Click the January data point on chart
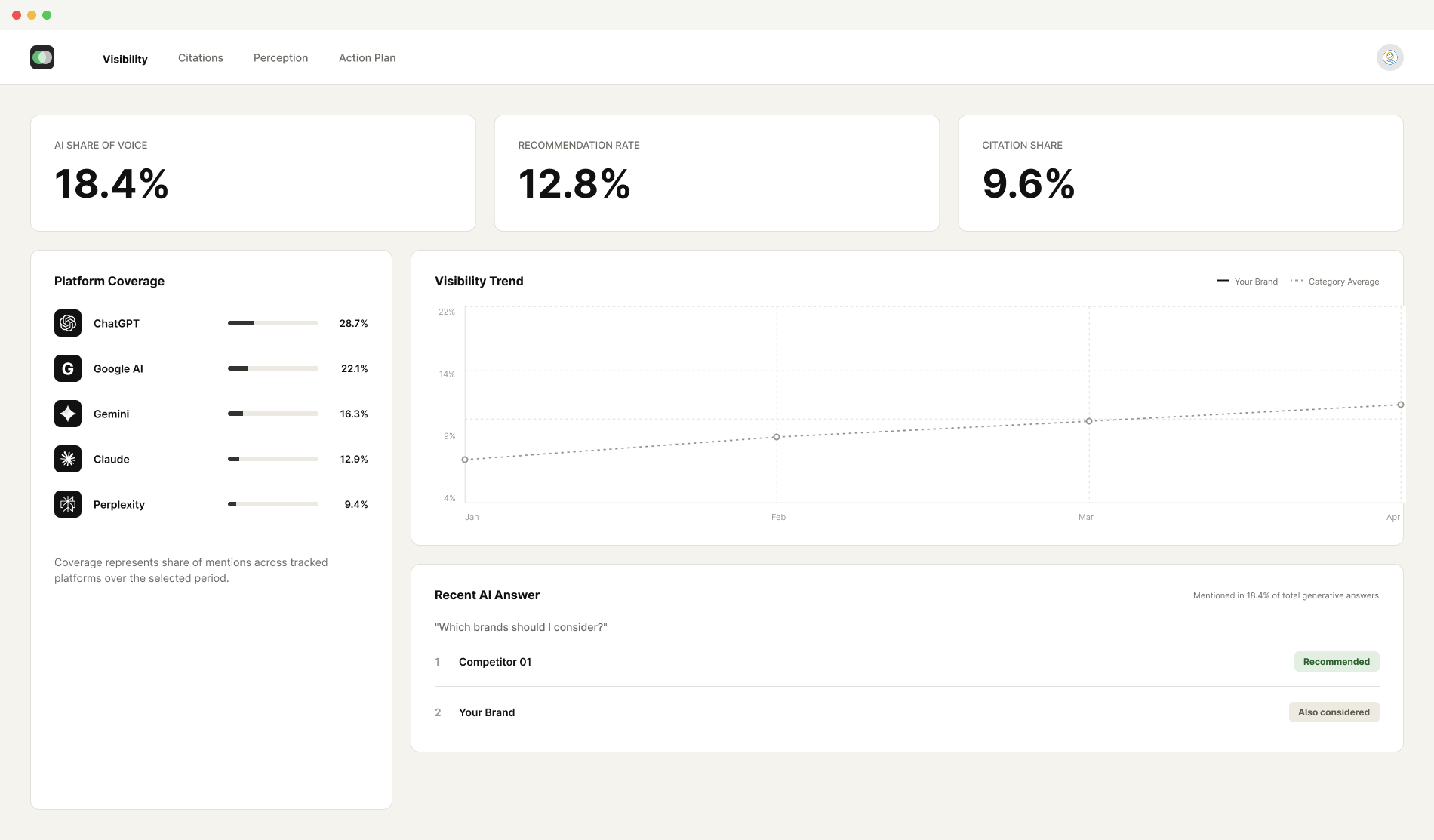The height and width of the screenshot is (840, 1434). (x=465, y=460)
